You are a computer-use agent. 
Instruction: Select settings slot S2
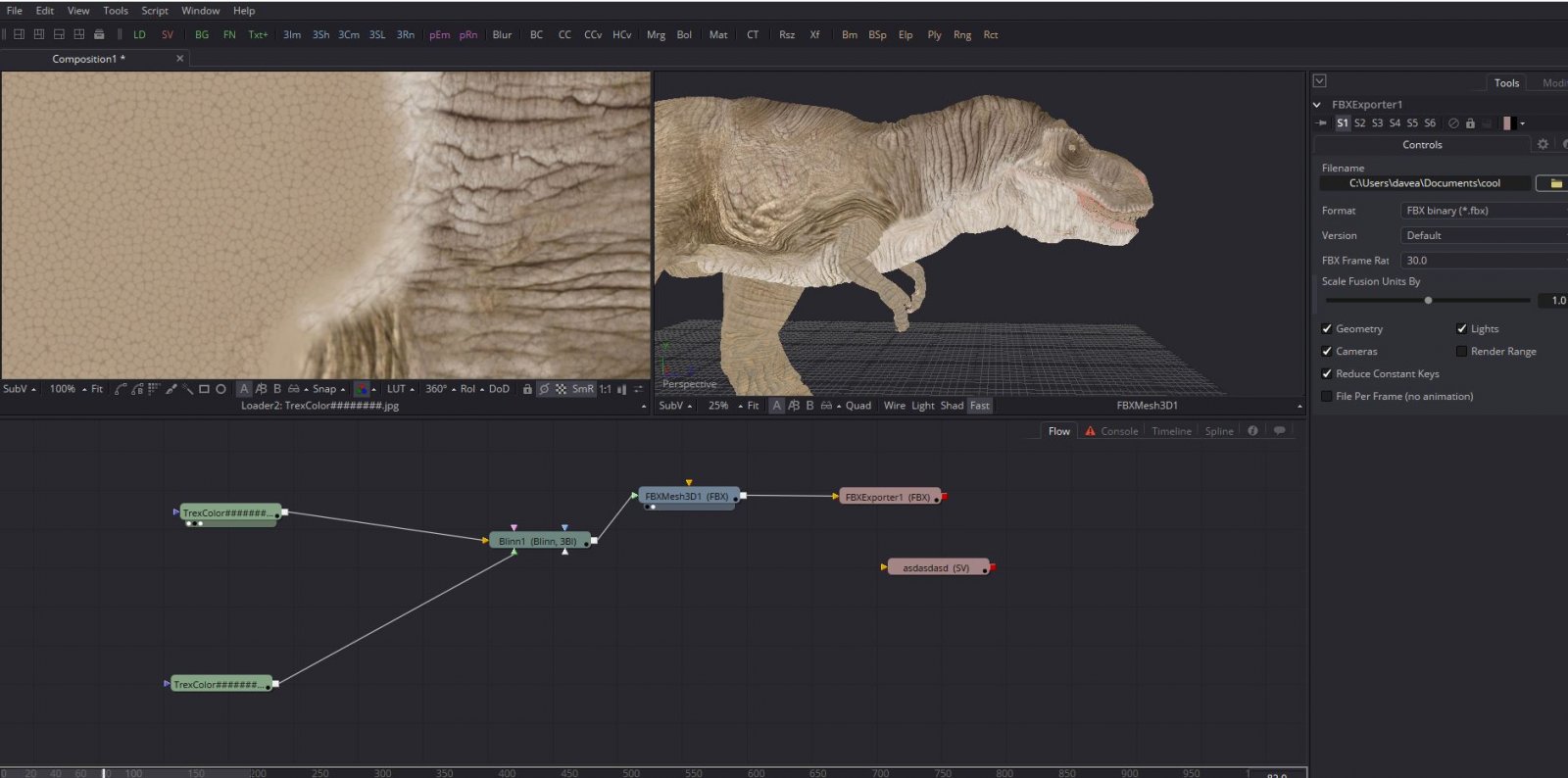coord(1360,123)
